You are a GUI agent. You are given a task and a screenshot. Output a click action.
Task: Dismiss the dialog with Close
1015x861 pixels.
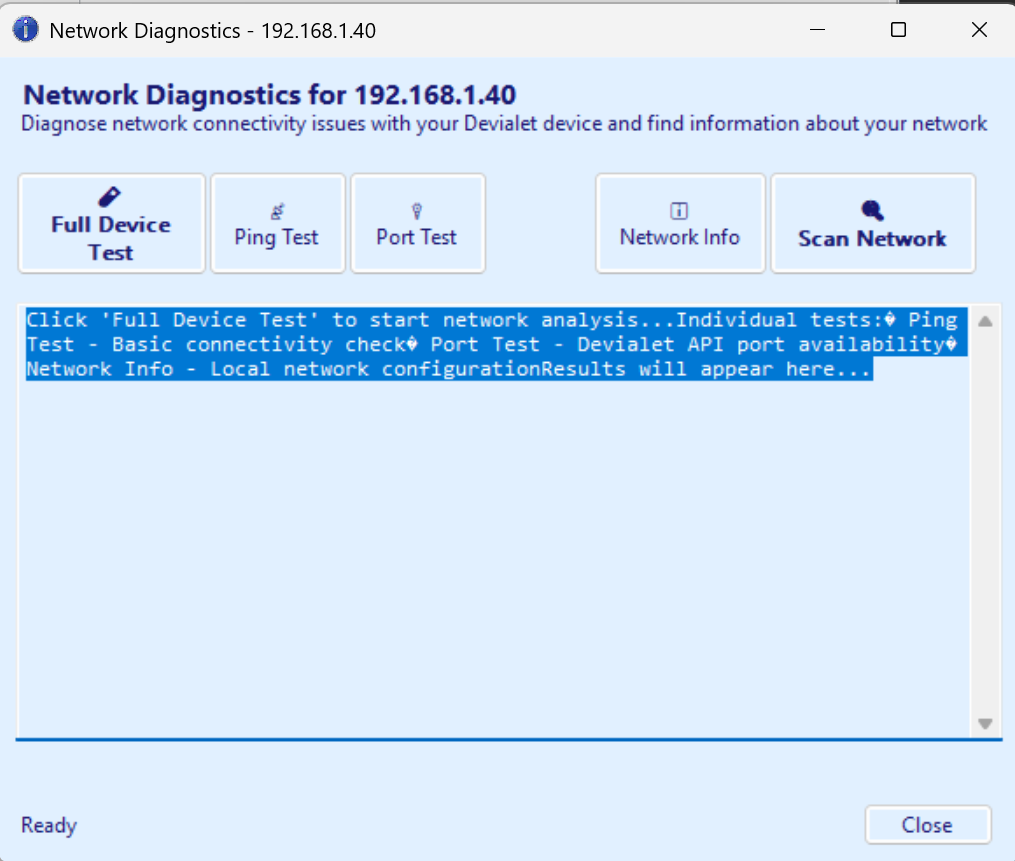[927, 825]
